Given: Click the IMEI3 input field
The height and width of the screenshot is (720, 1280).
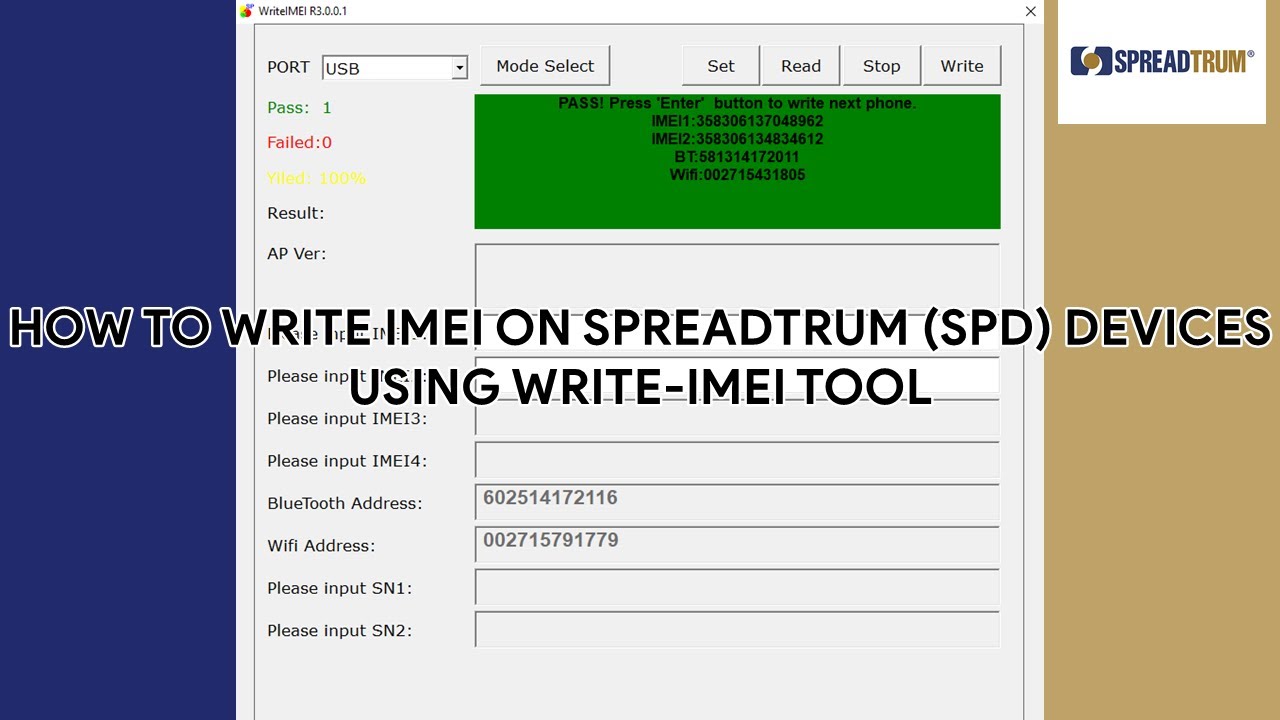Looking at the screenshot, I should click(x=737, y=418).
